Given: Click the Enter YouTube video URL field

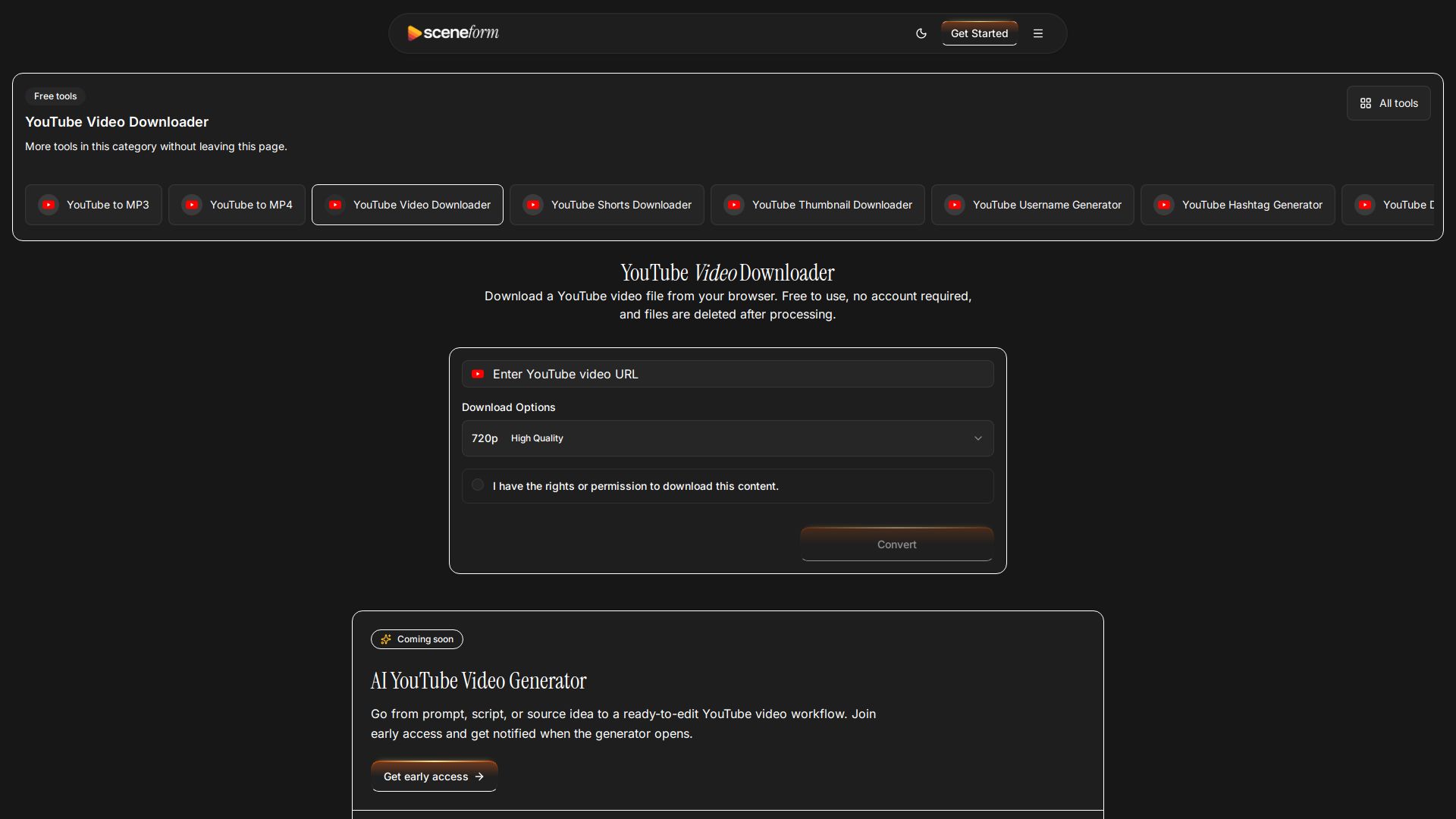Looking at the screenshot, I should point(728,374).
